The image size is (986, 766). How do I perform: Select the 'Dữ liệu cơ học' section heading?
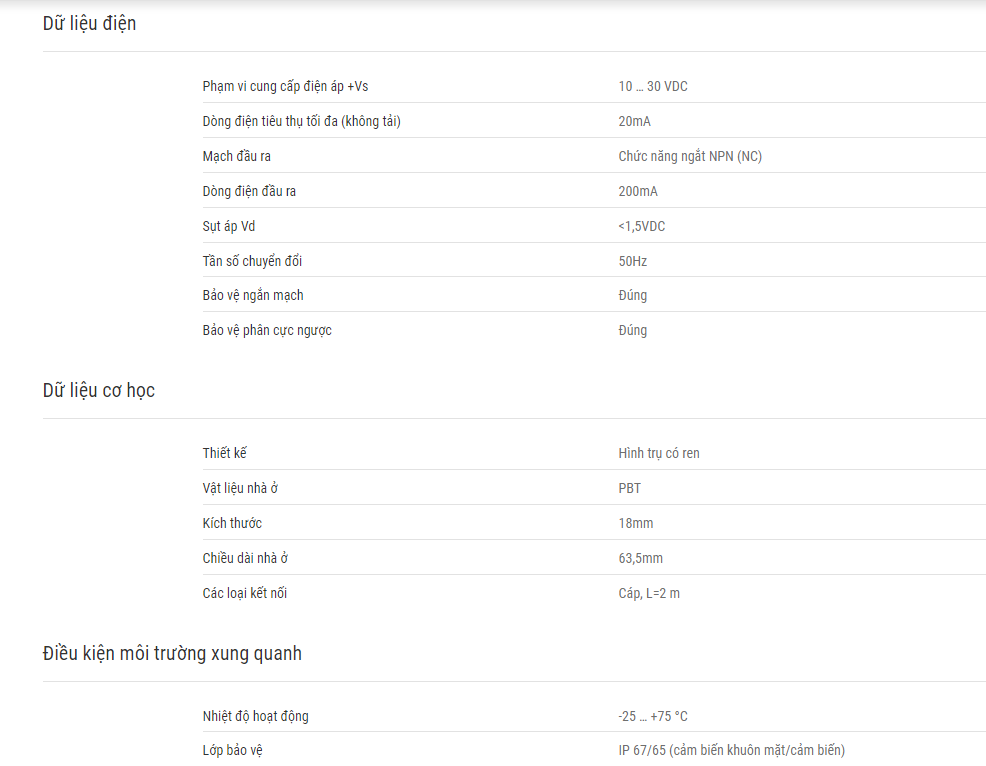99,391
